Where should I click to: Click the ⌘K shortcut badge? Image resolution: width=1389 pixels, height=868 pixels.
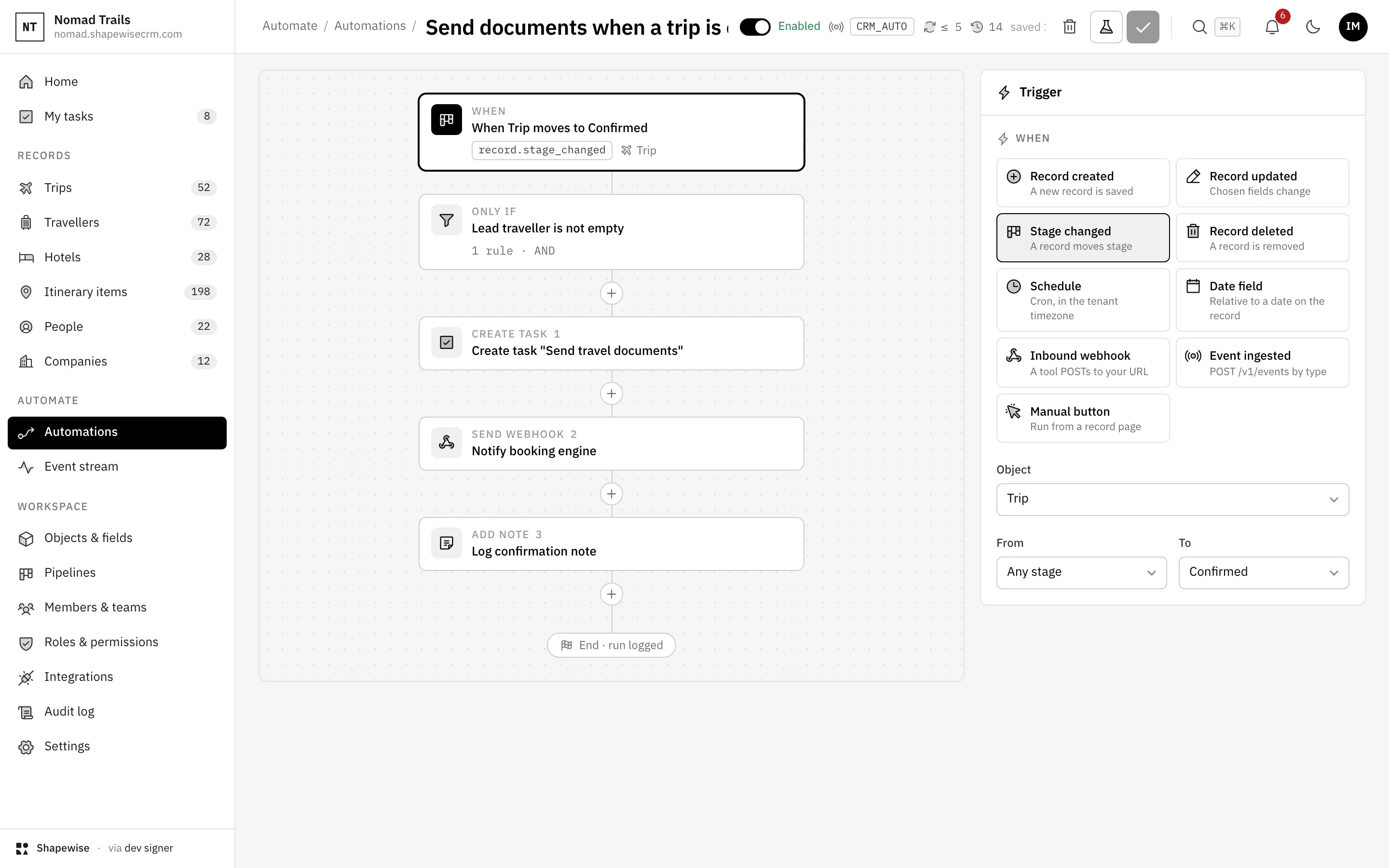[x=1227, y=27]
